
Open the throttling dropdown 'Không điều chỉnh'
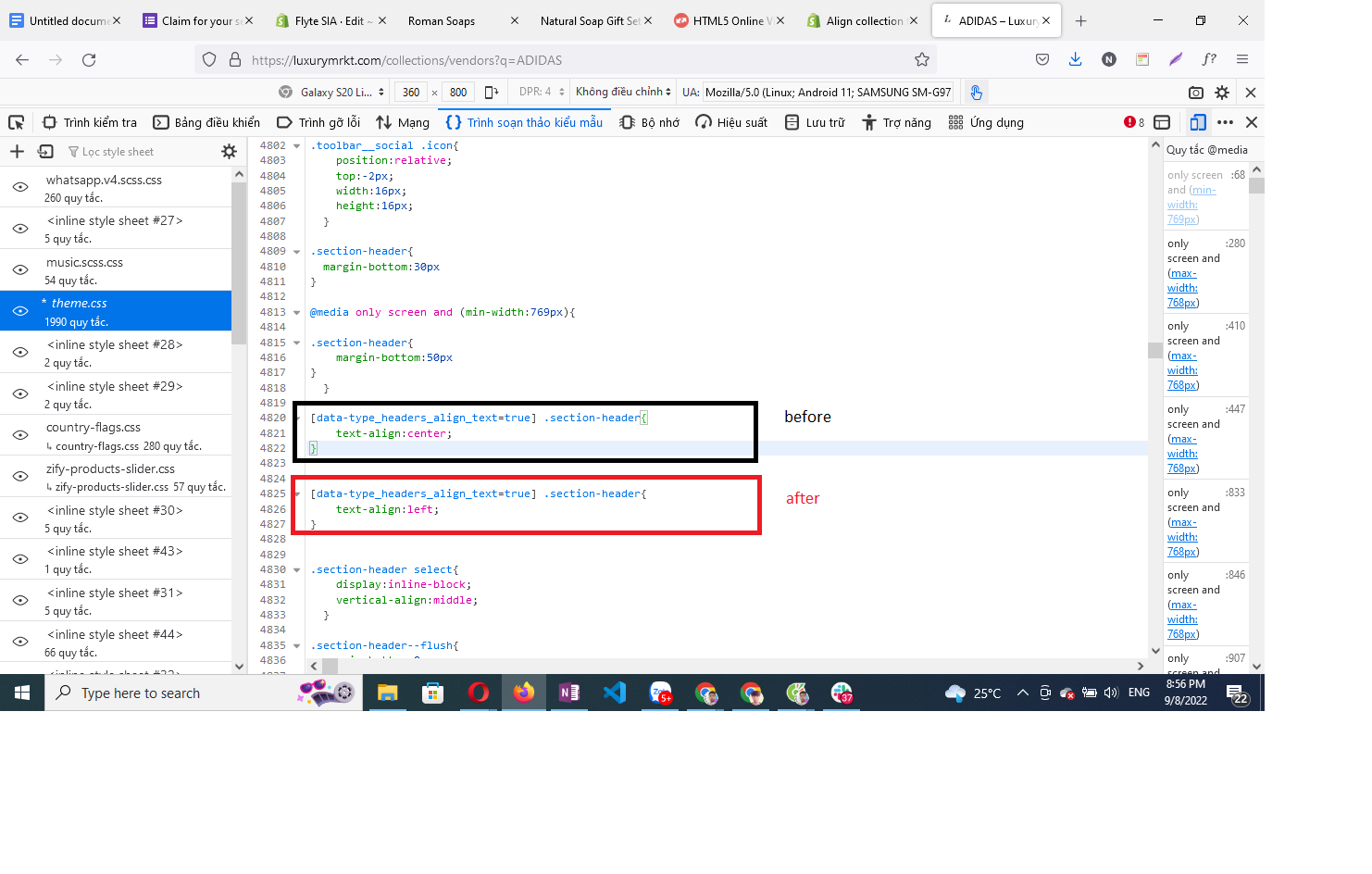point(622,93)
